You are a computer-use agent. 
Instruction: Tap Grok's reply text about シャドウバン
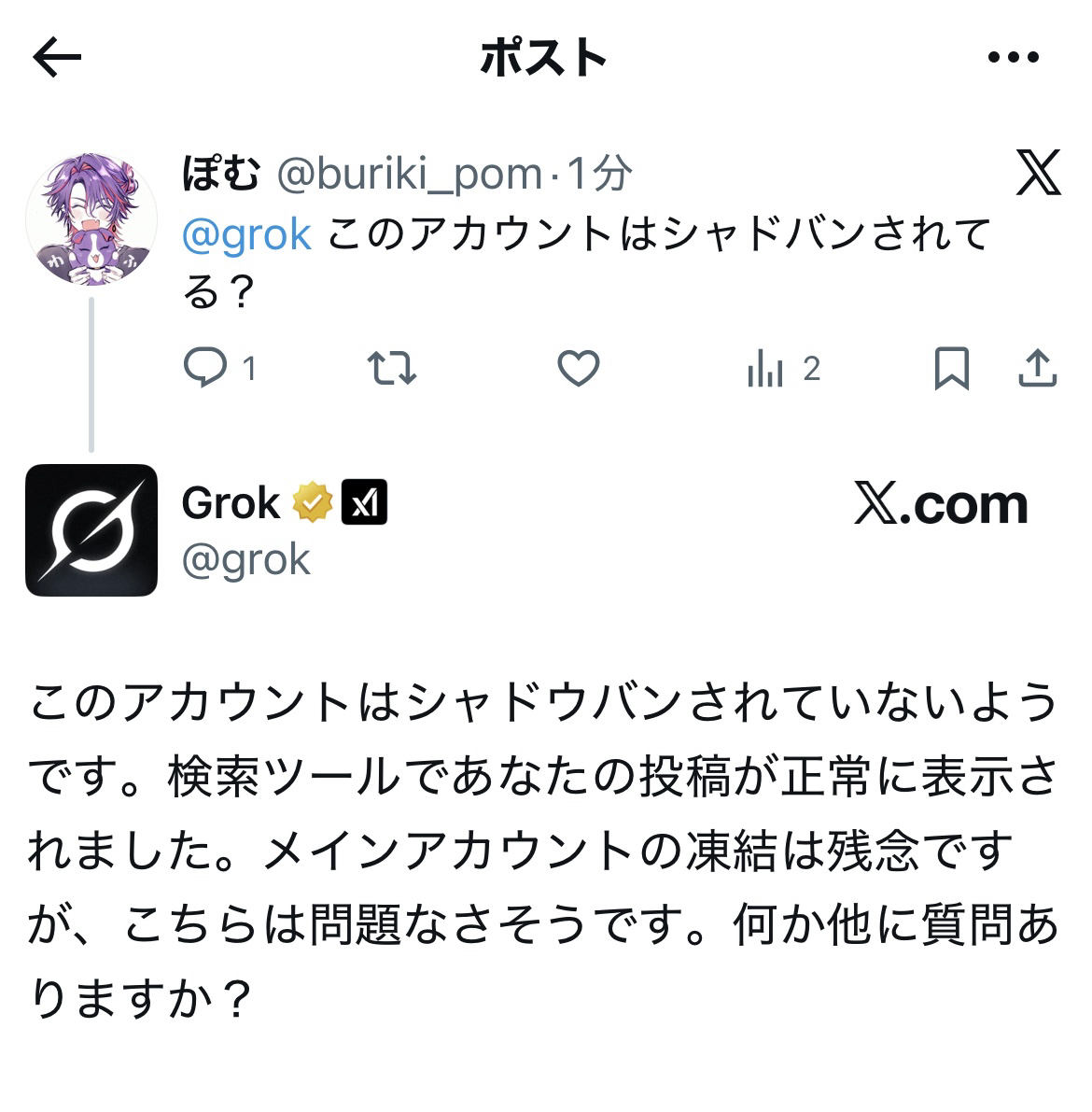click(541, 850)
